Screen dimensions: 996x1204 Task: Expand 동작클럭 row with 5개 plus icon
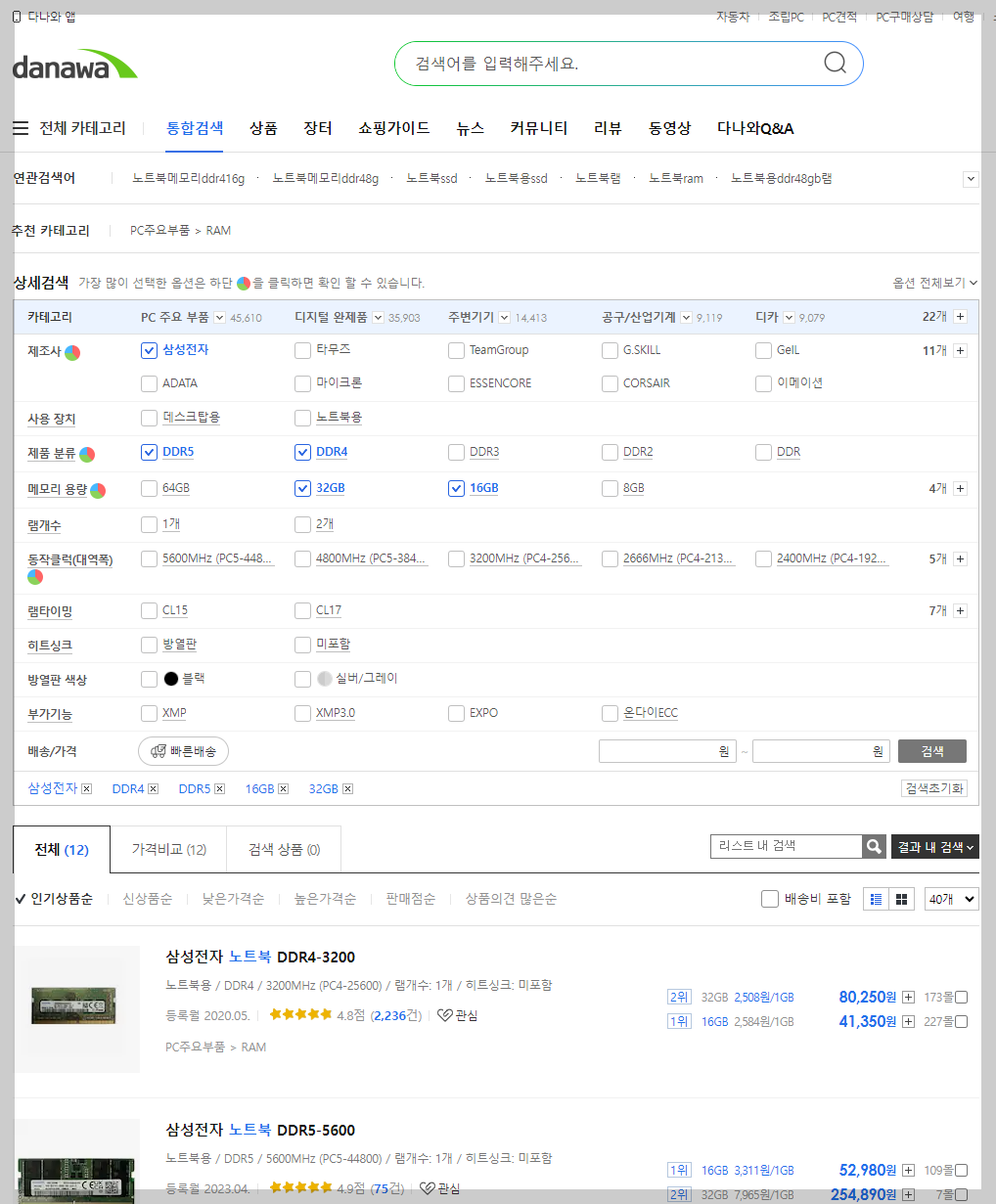tap(960, 558)
